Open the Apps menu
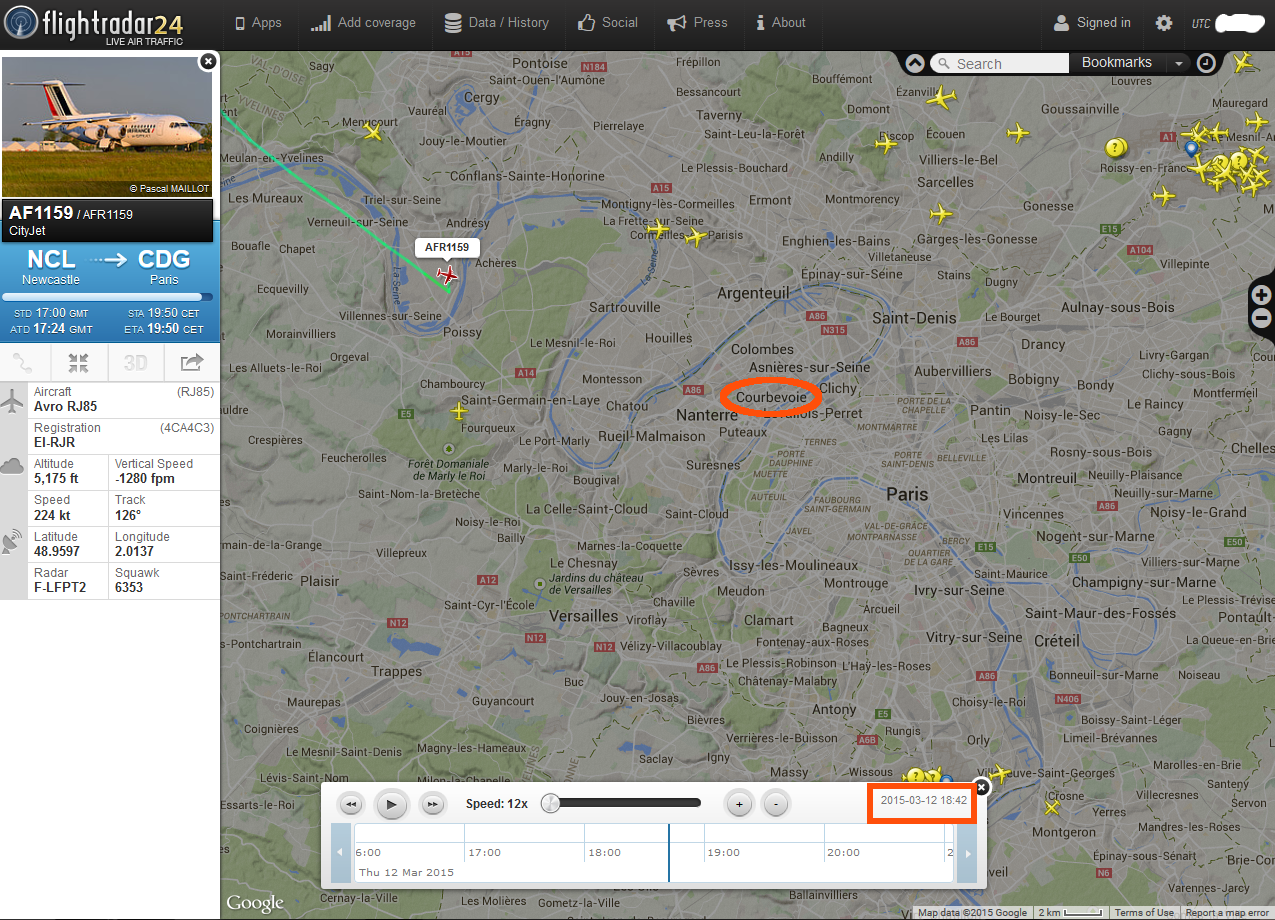The height and width of the screenshot is (920, 1275). [x=257, y=22]
